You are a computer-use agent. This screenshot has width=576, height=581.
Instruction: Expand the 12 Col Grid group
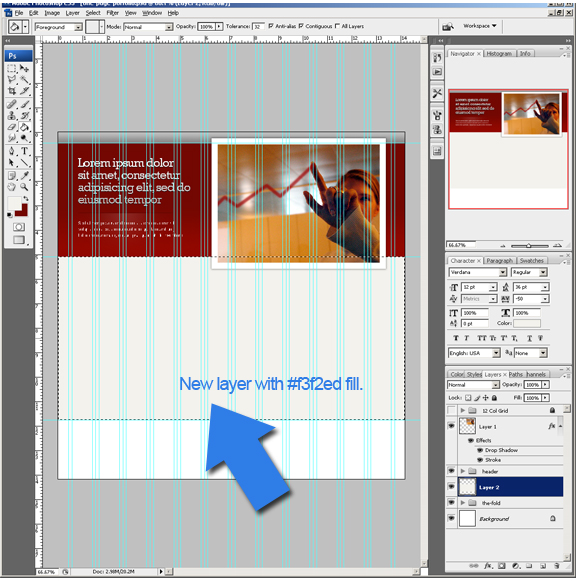pyautogui.click(x=463, y=410)
